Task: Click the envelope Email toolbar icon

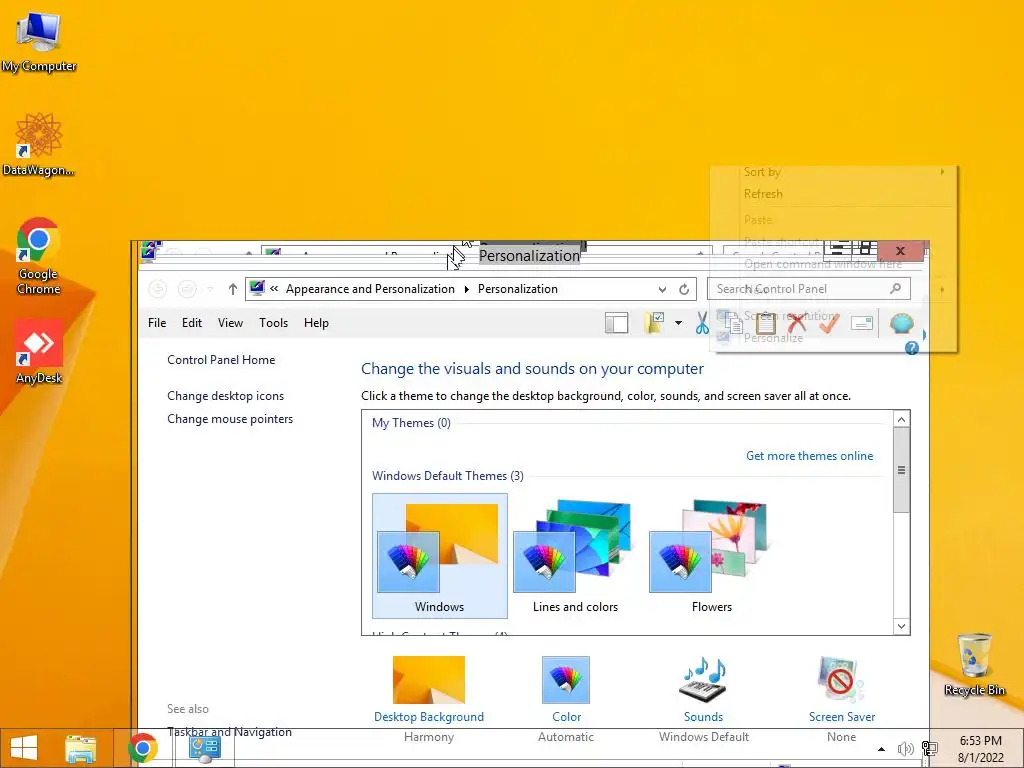Action: (x=862, y=323)
